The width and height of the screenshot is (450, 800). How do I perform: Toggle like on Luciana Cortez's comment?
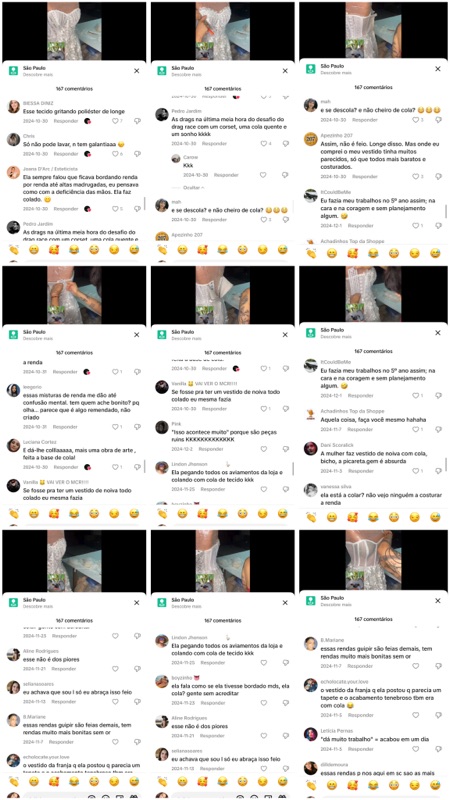pyautogui.click(x=115, y=467)
